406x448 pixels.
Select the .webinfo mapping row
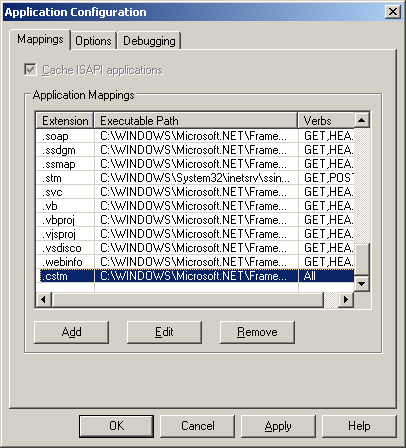(x=195, y=262)
